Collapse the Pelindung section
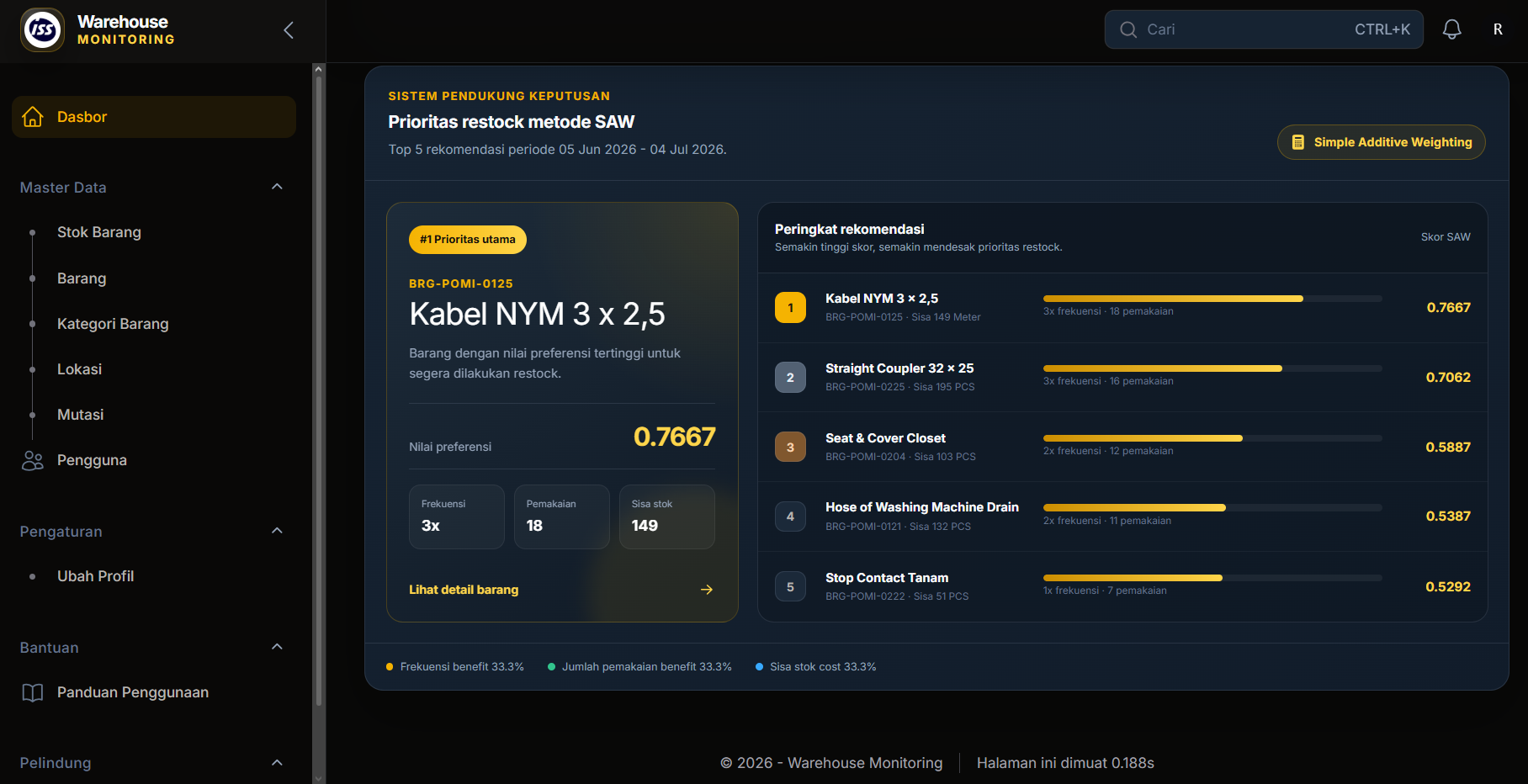 (x=278, y=763)
